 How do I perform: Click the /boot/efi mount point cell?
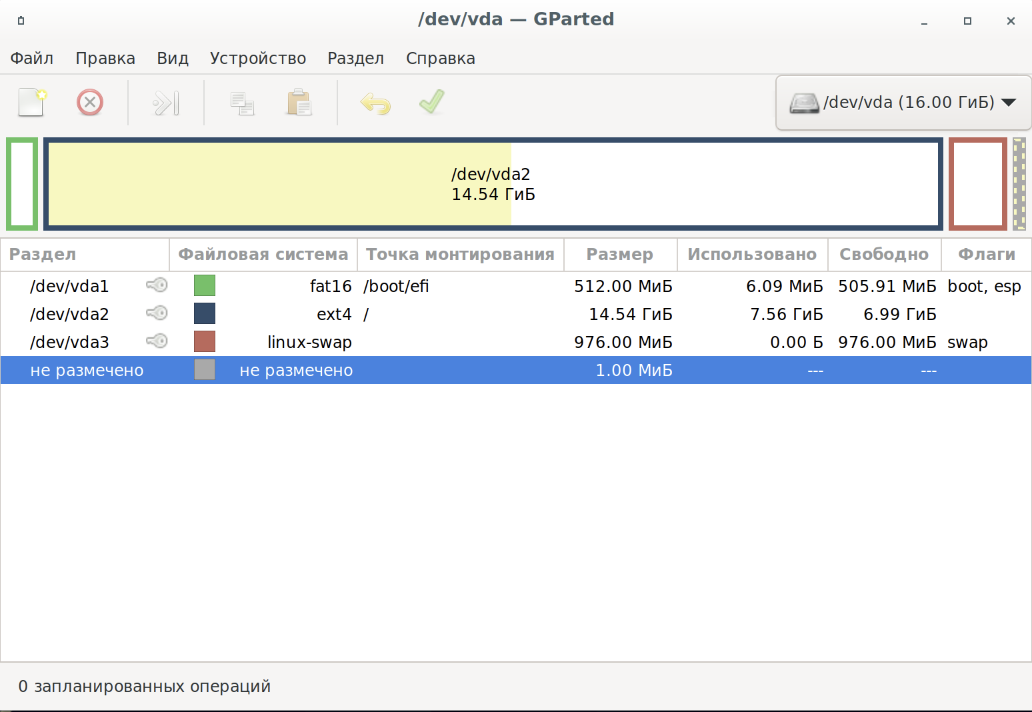click(396, 286)
